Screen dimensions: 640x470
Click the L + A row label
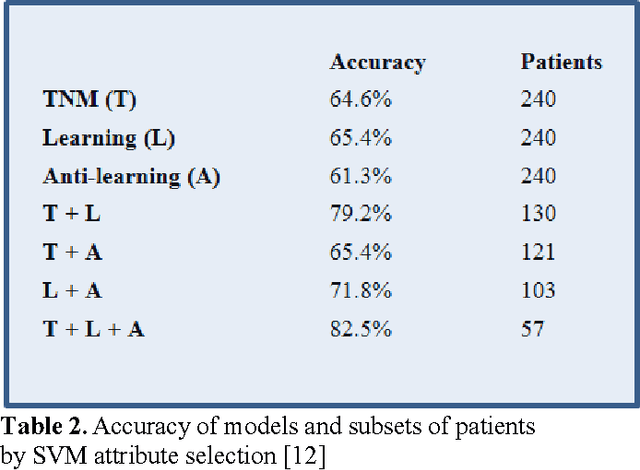[x=72, y=290]
